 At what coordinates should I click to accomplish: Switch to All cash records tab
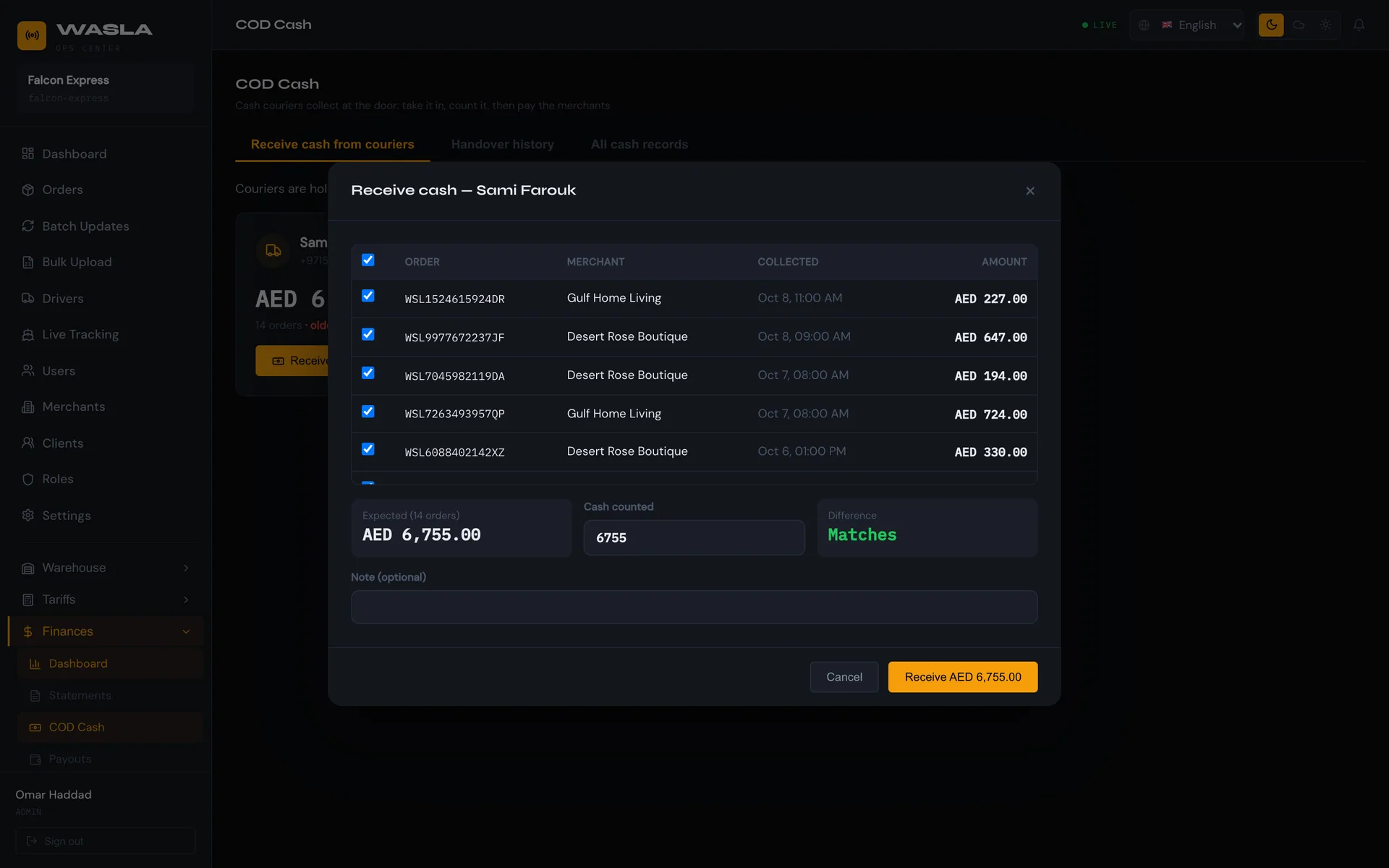[x=640, y=145]
